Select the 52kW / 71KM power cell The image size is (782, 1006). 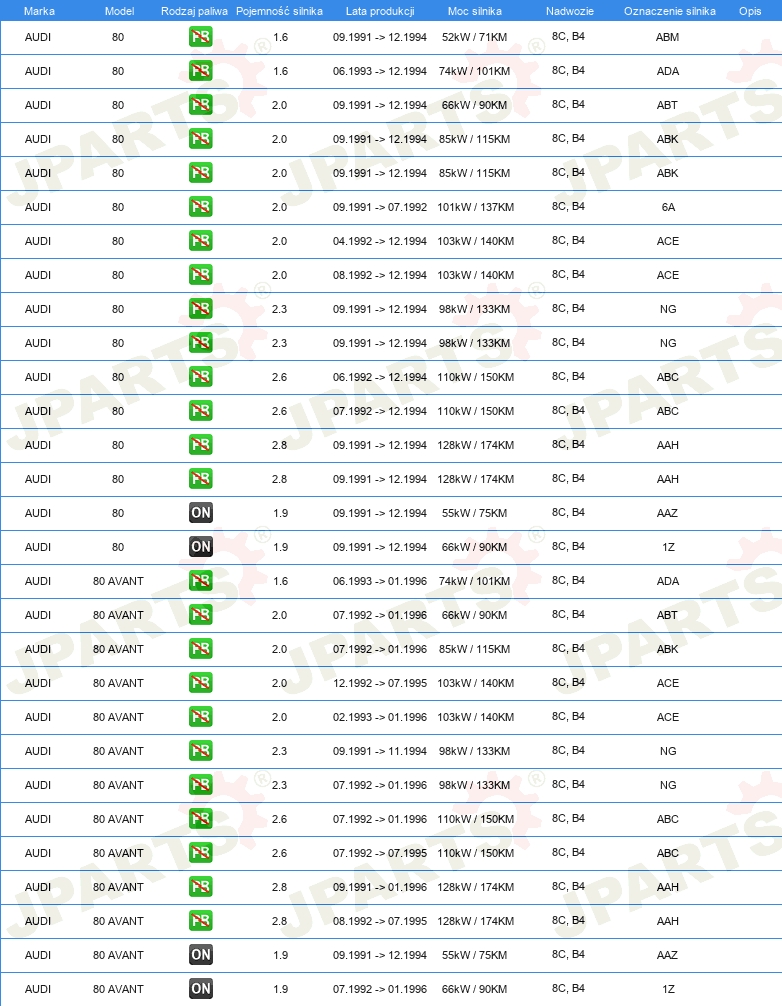coord(475,37)
